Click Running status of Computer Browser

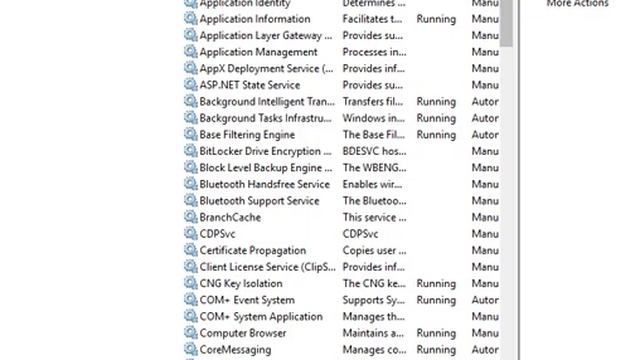(436, 333)
